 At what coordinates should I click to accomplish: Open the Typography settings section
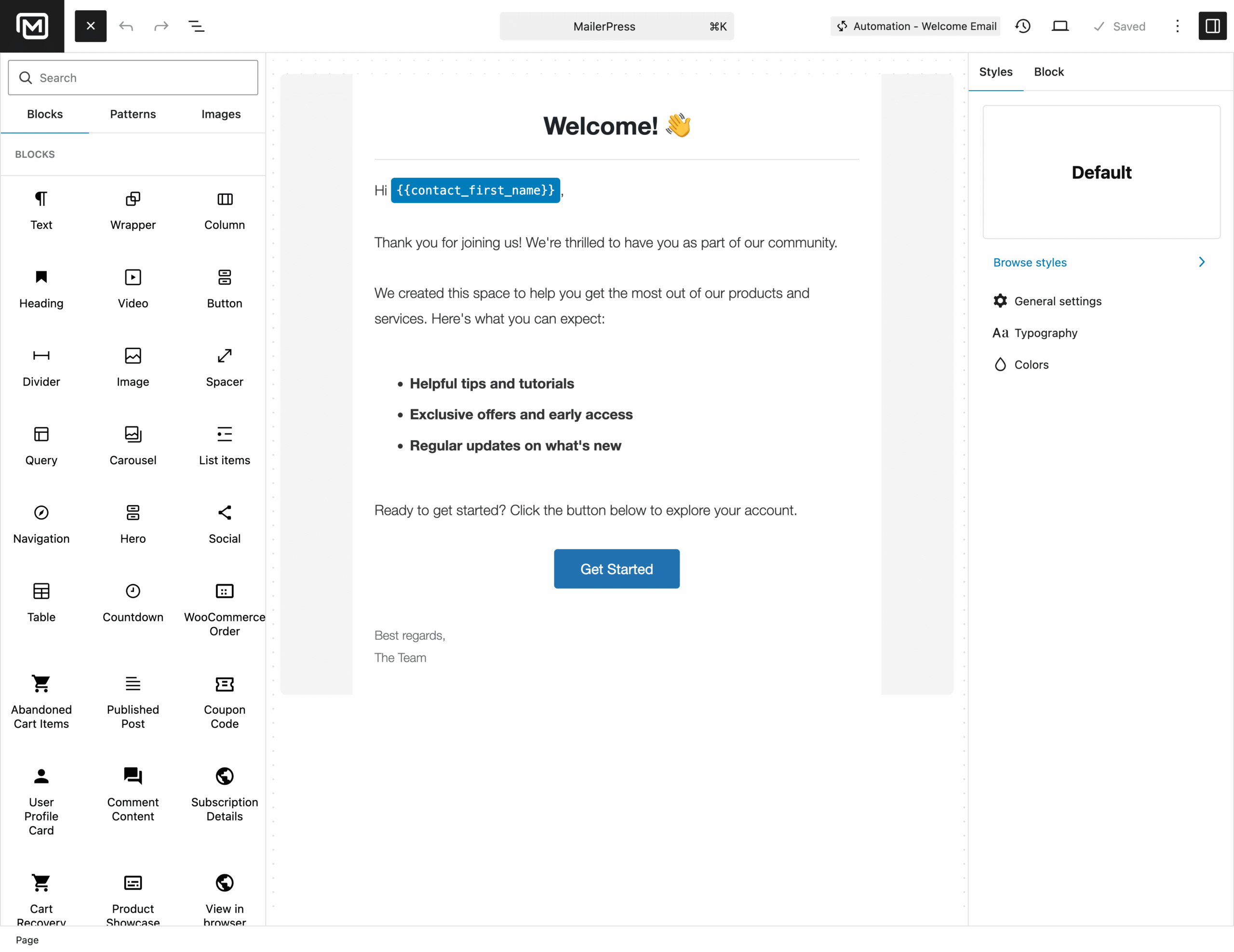pos(1045,333)
